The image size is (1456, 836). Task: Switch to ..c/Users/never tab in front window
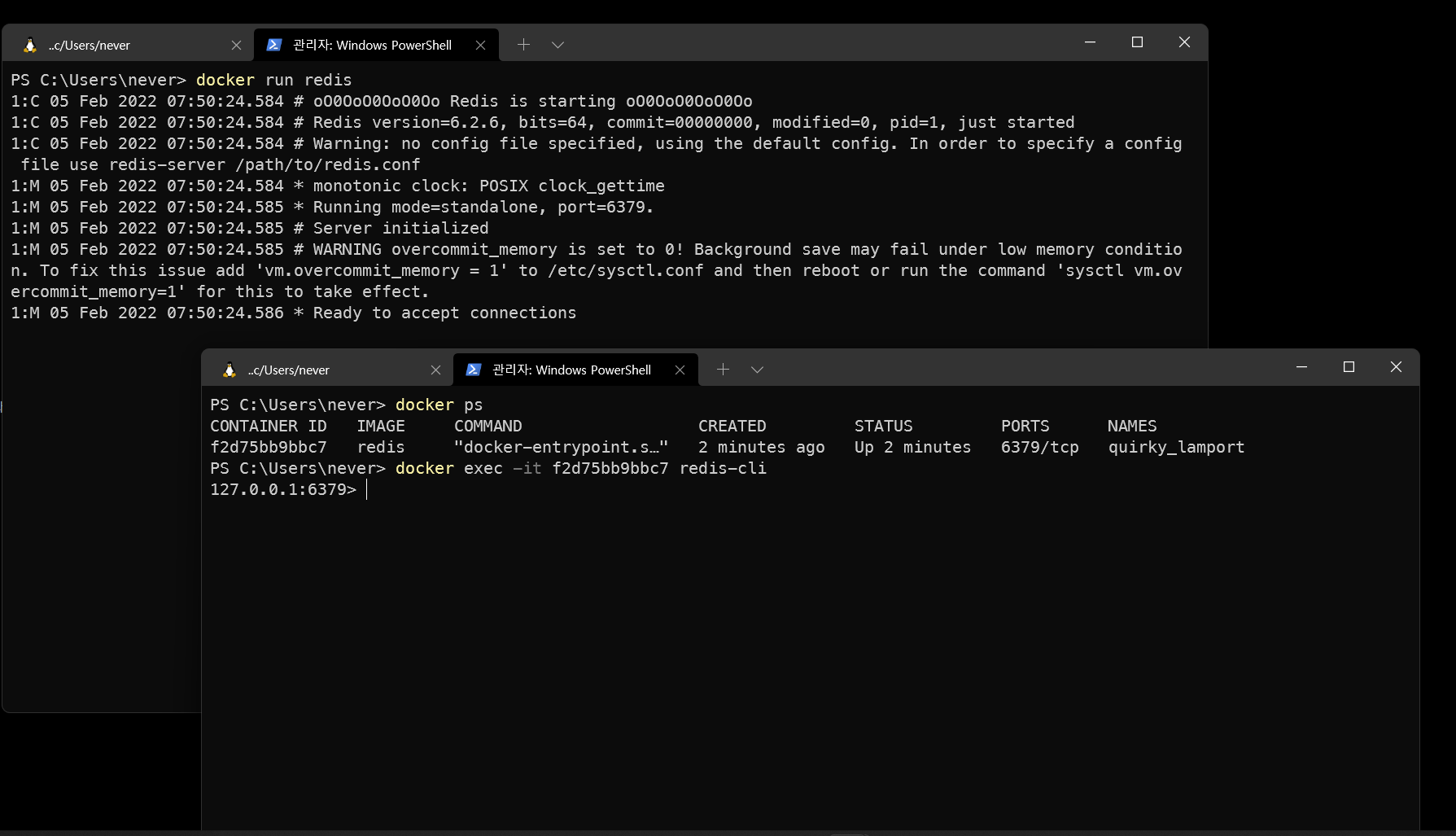tap(327, 370)
